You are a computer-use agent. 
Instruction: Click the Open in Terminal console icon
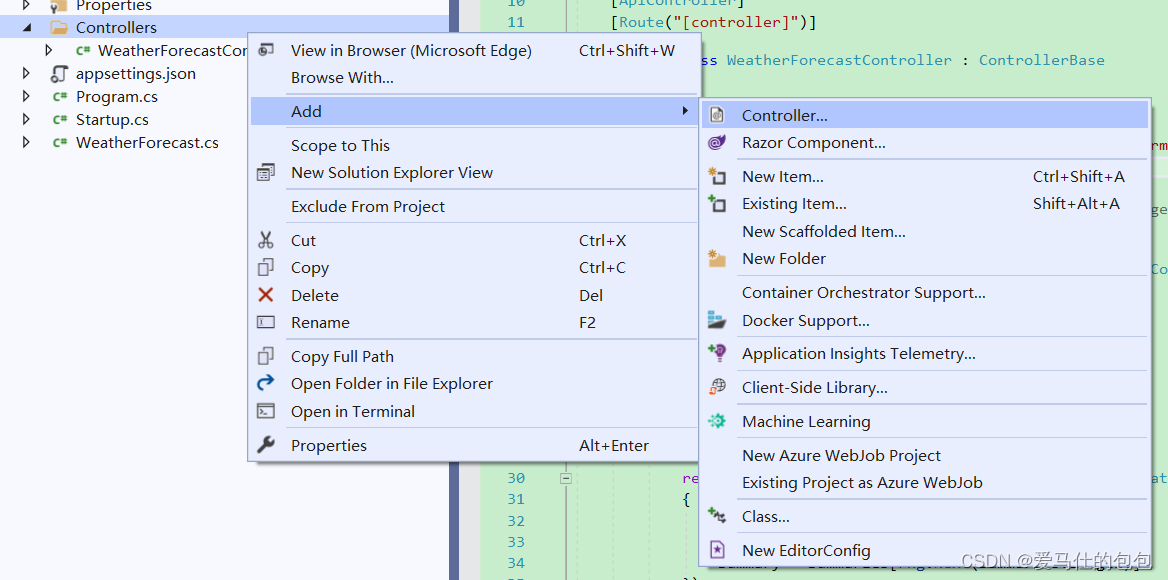tap(266, 411)
